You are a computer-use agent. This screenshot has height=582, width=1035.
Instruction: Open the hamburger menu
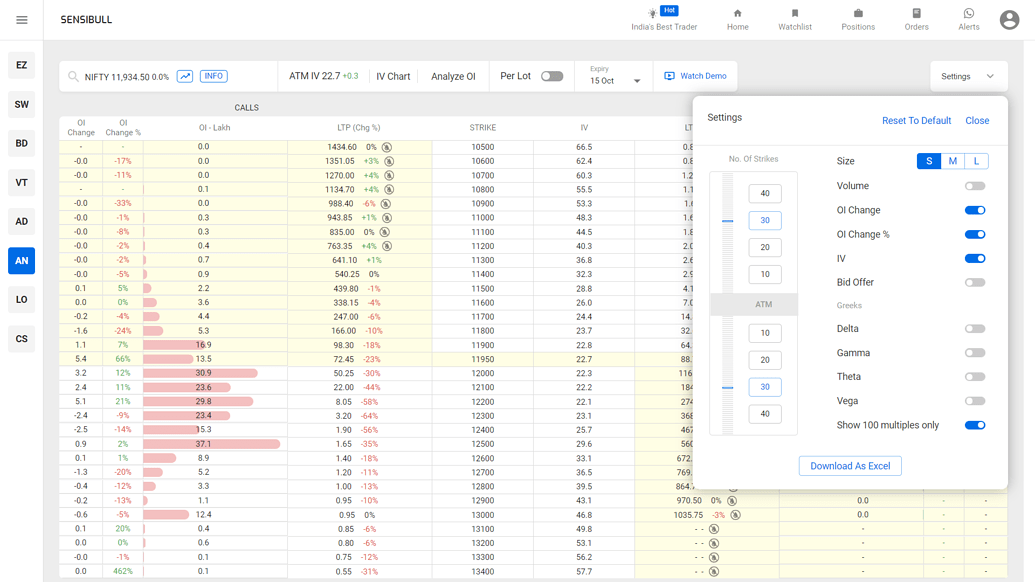point(22,20)
